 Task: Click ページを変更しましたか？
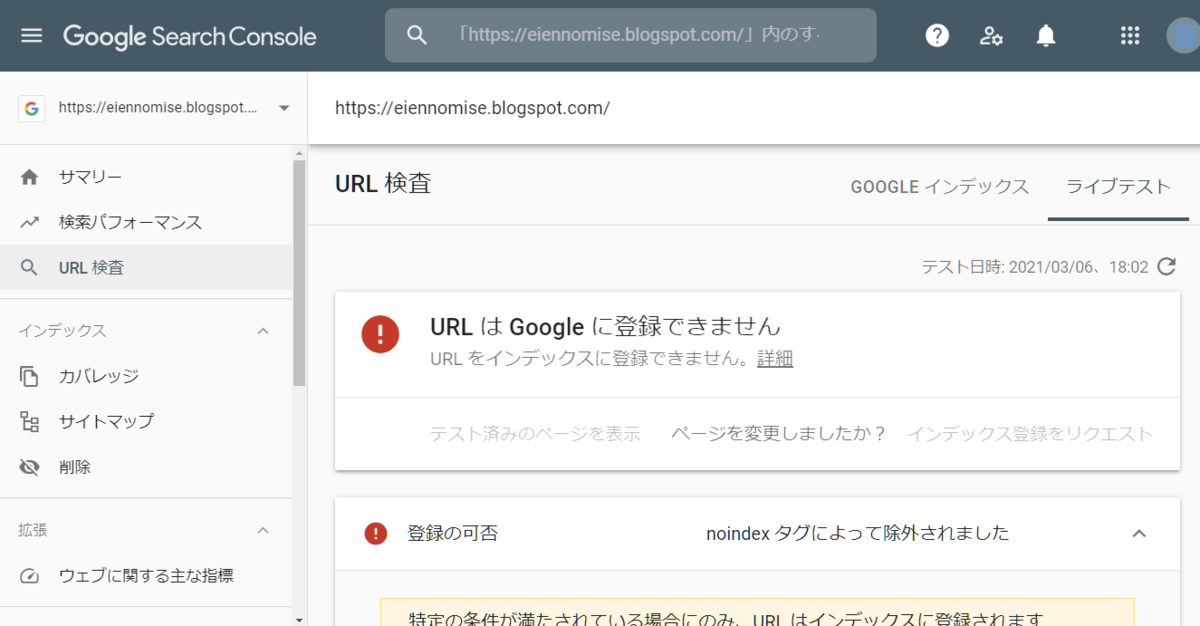tap(778, 433)
